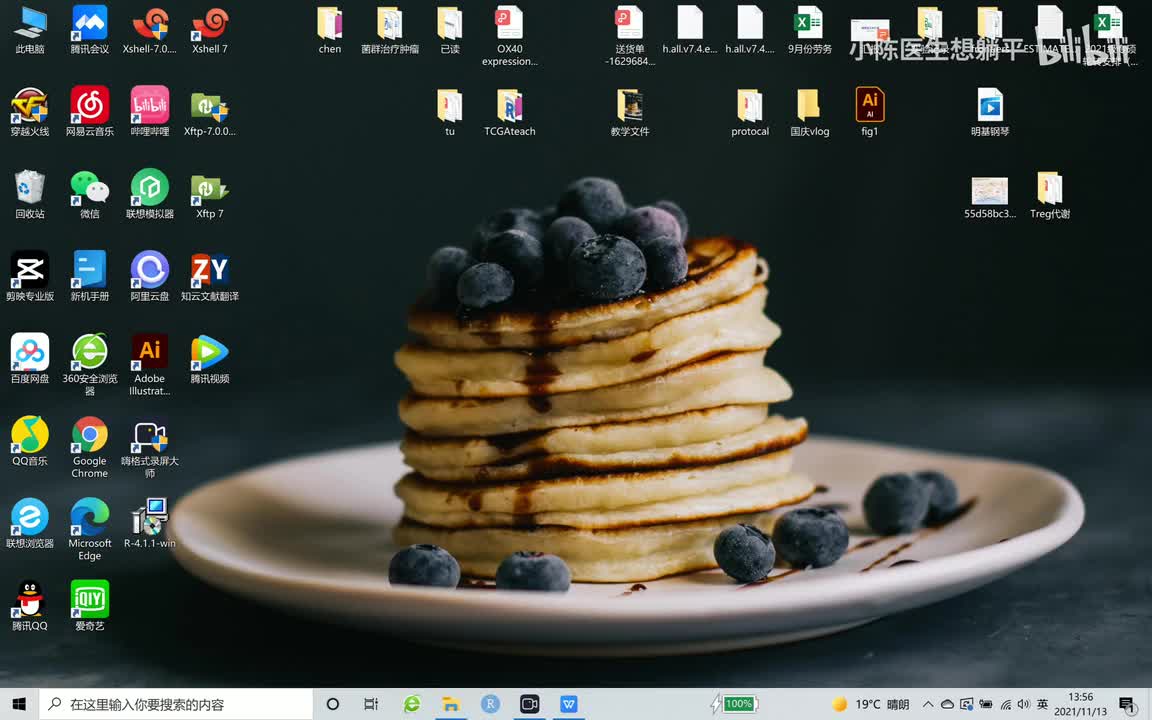
Task: Toggle the 英 input method indicator
Action: coord(1042,704)
